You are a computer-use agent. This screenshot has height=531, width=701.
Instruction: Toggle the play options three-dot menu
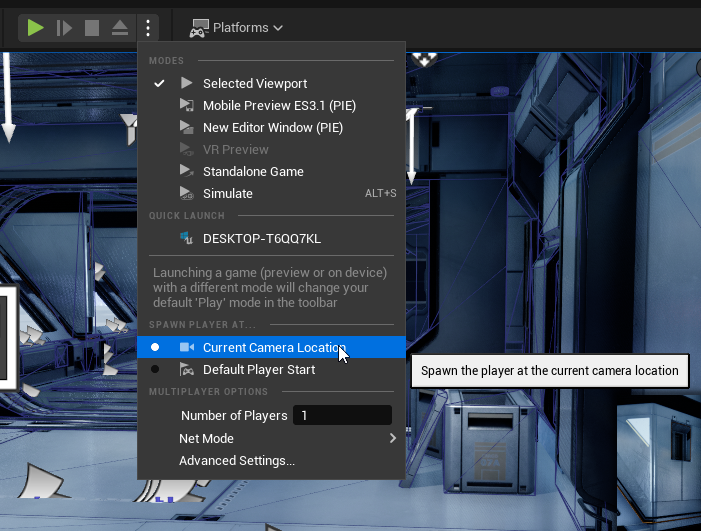point(147,28)
